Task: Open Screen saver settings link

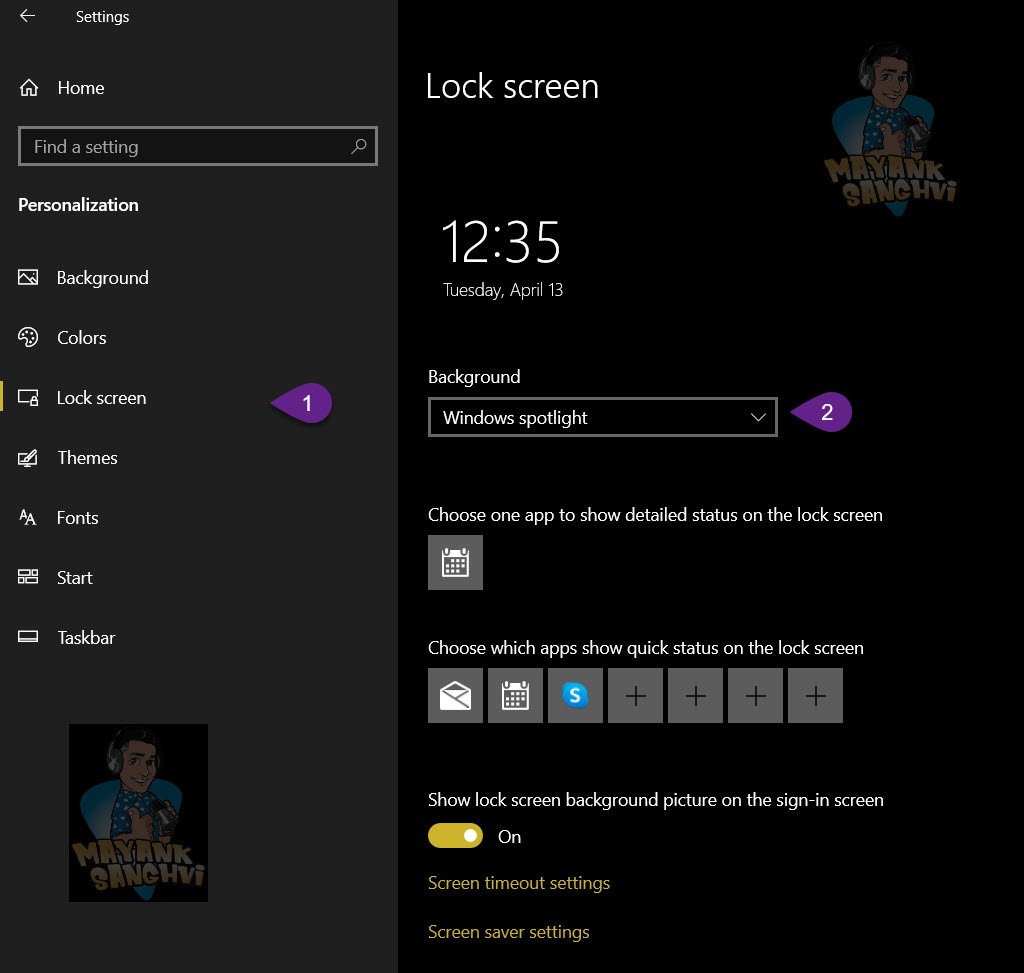Action: pos(508,932)
